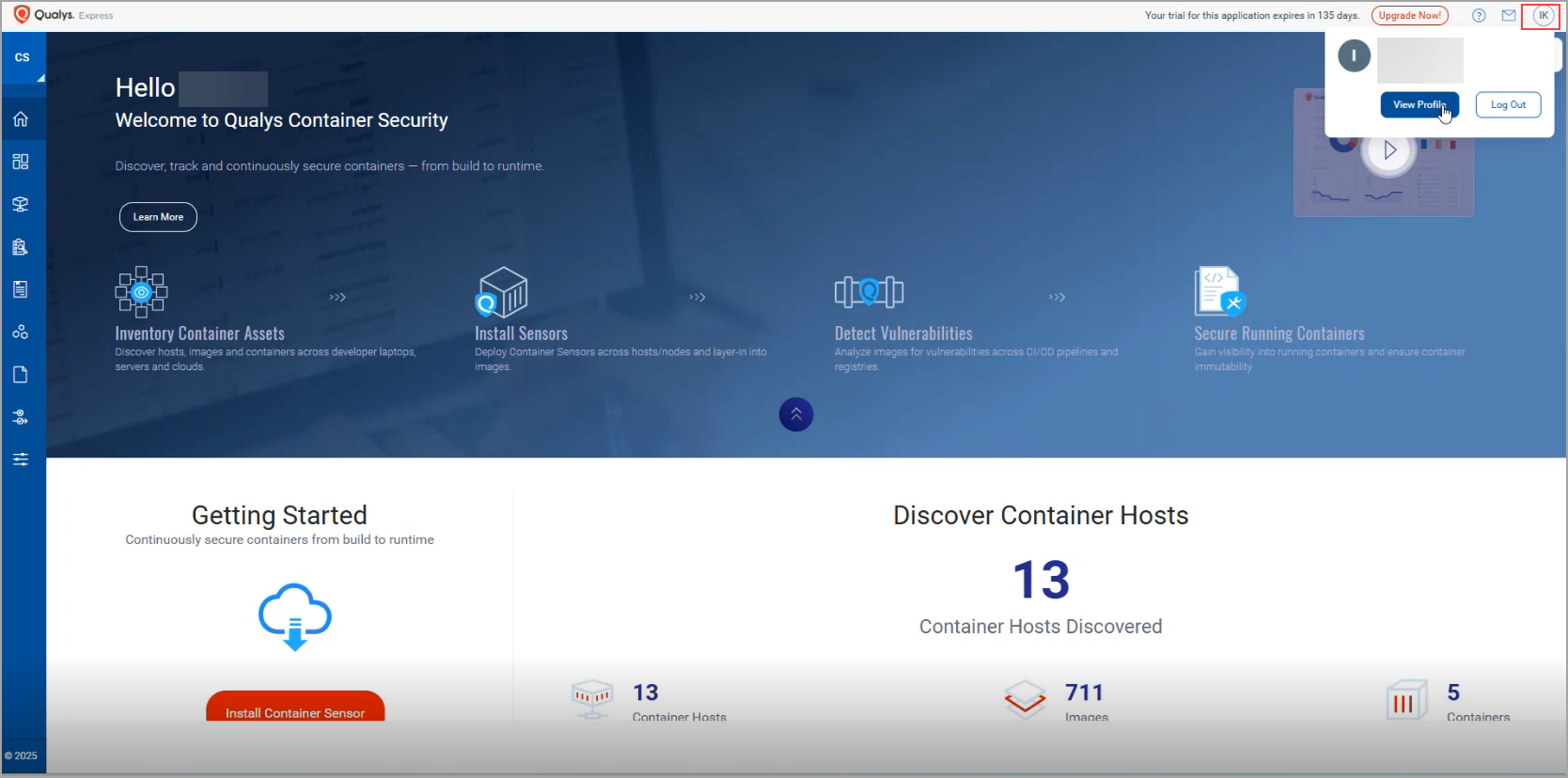Click the Containers cube icon
The height and width of the screenshot is (778, 1568).
[x=1406, y=700]
